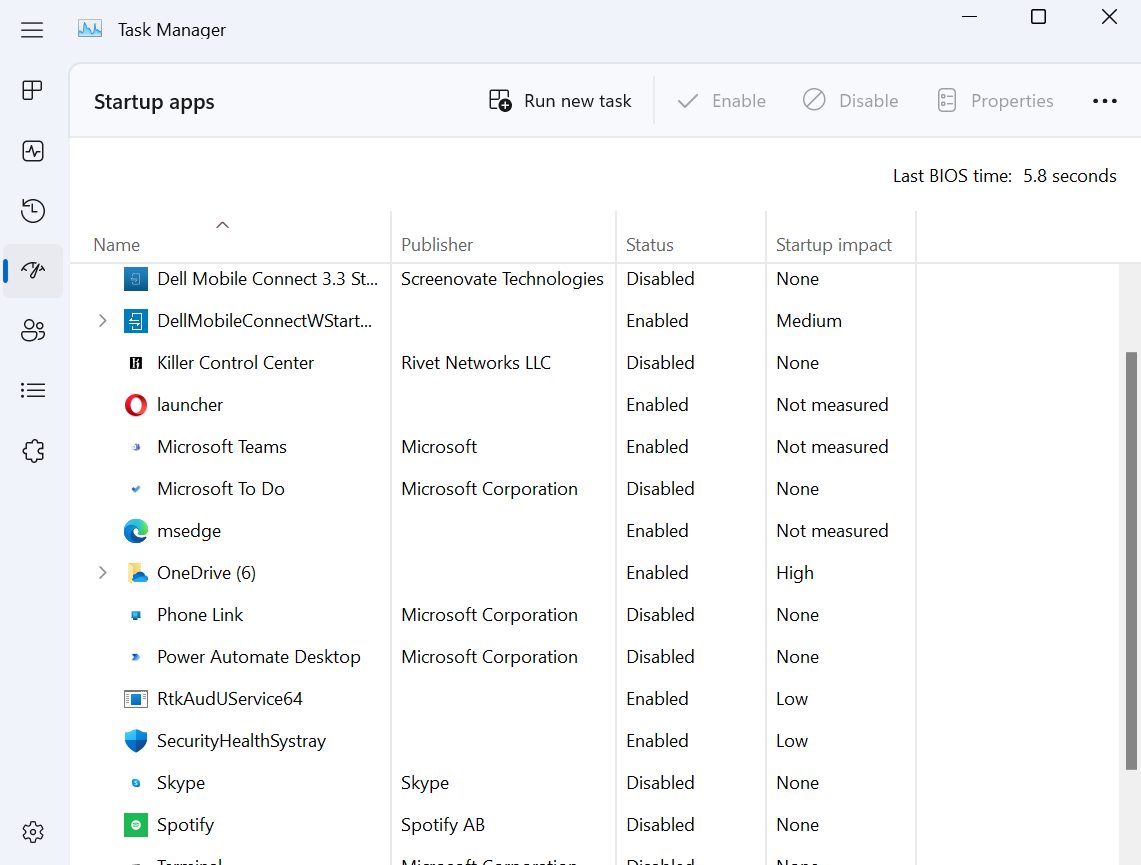Open the Performance page icon
The width and height of the screenshot is (1141, 865).
click(32, 150)
